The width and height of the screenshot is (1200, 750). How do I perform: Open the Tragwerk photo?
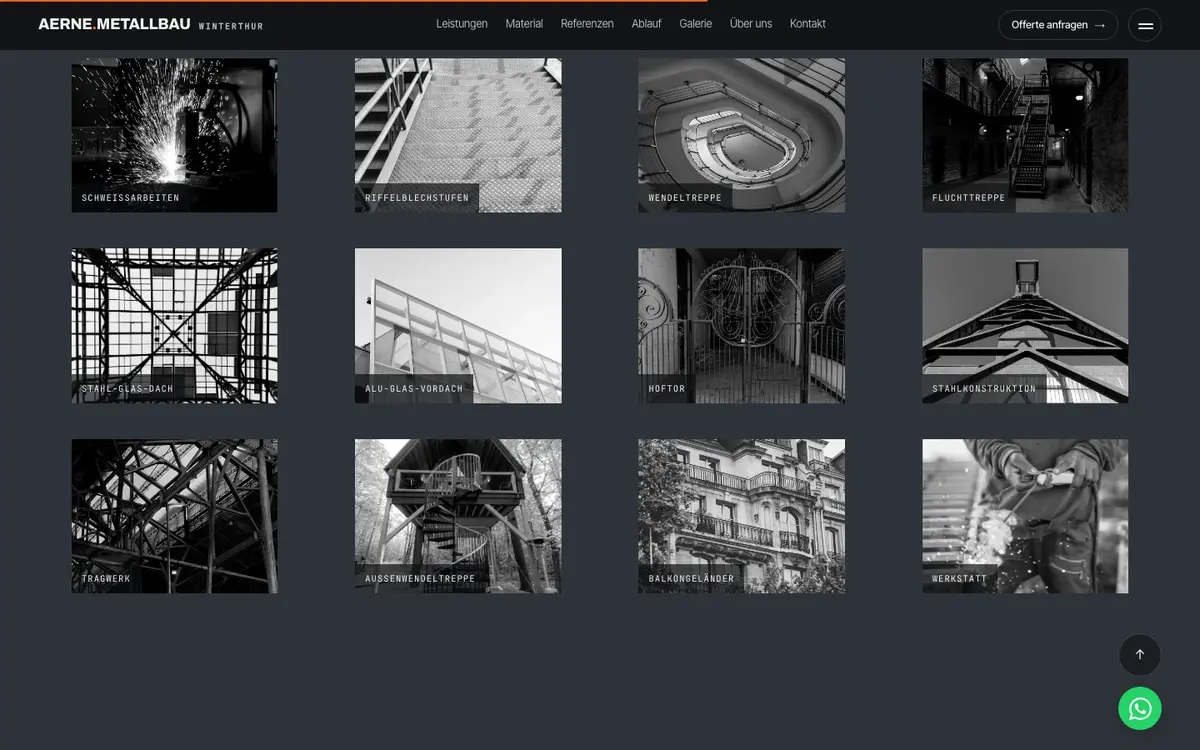coord(175,516)
